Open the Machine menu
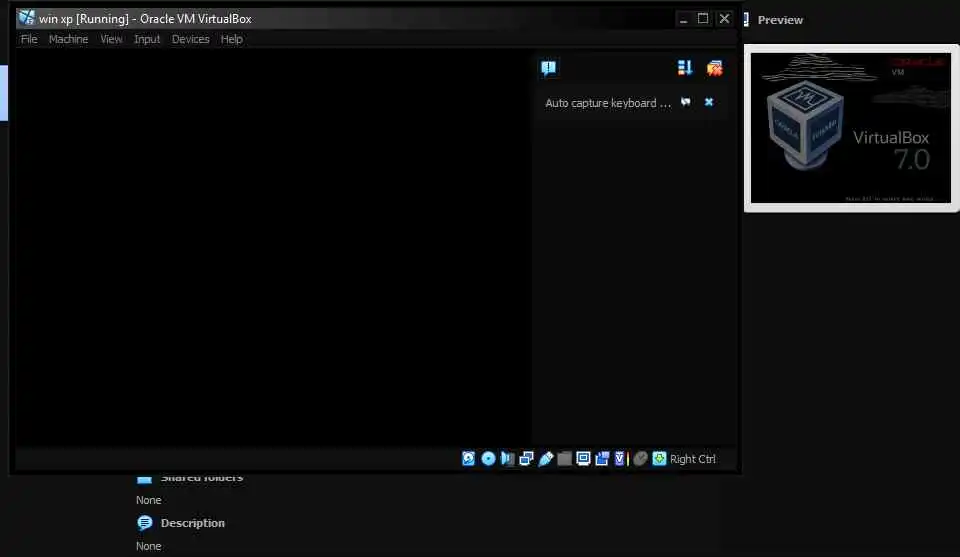960x557 pixels. coord(69,39)
